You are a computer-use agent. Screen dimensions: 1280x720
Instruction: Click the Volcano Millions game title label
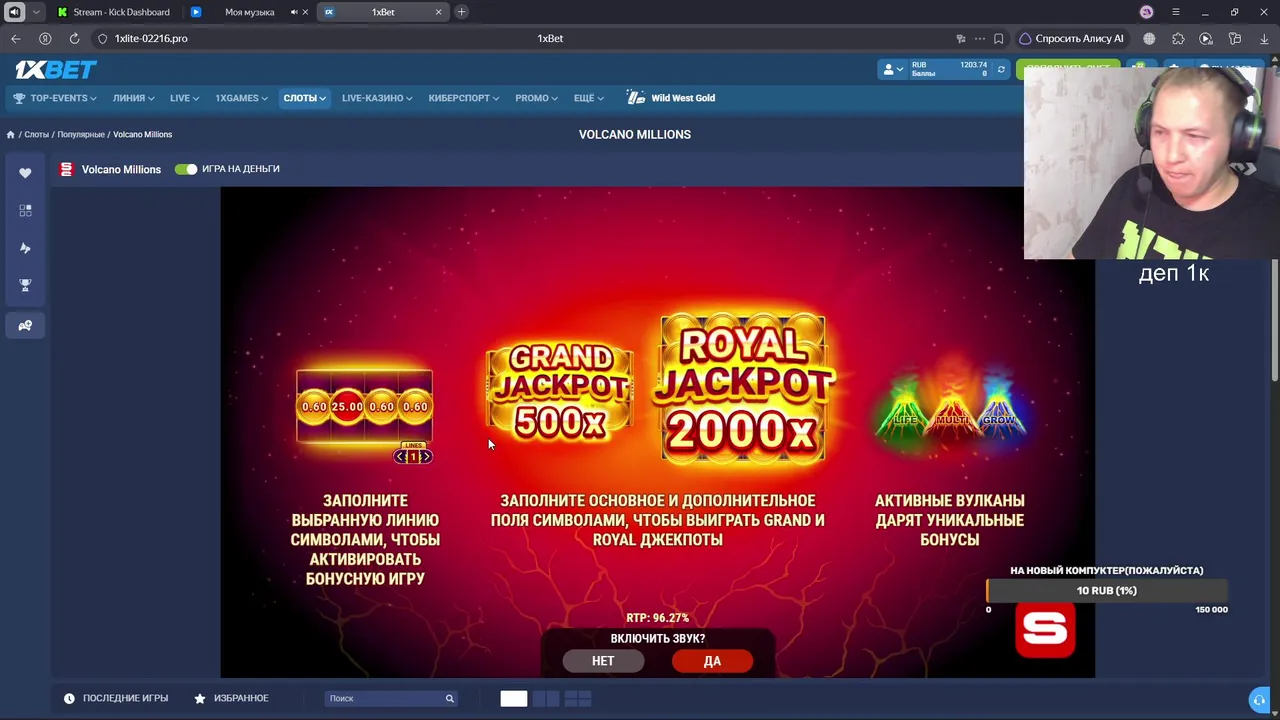121,169
